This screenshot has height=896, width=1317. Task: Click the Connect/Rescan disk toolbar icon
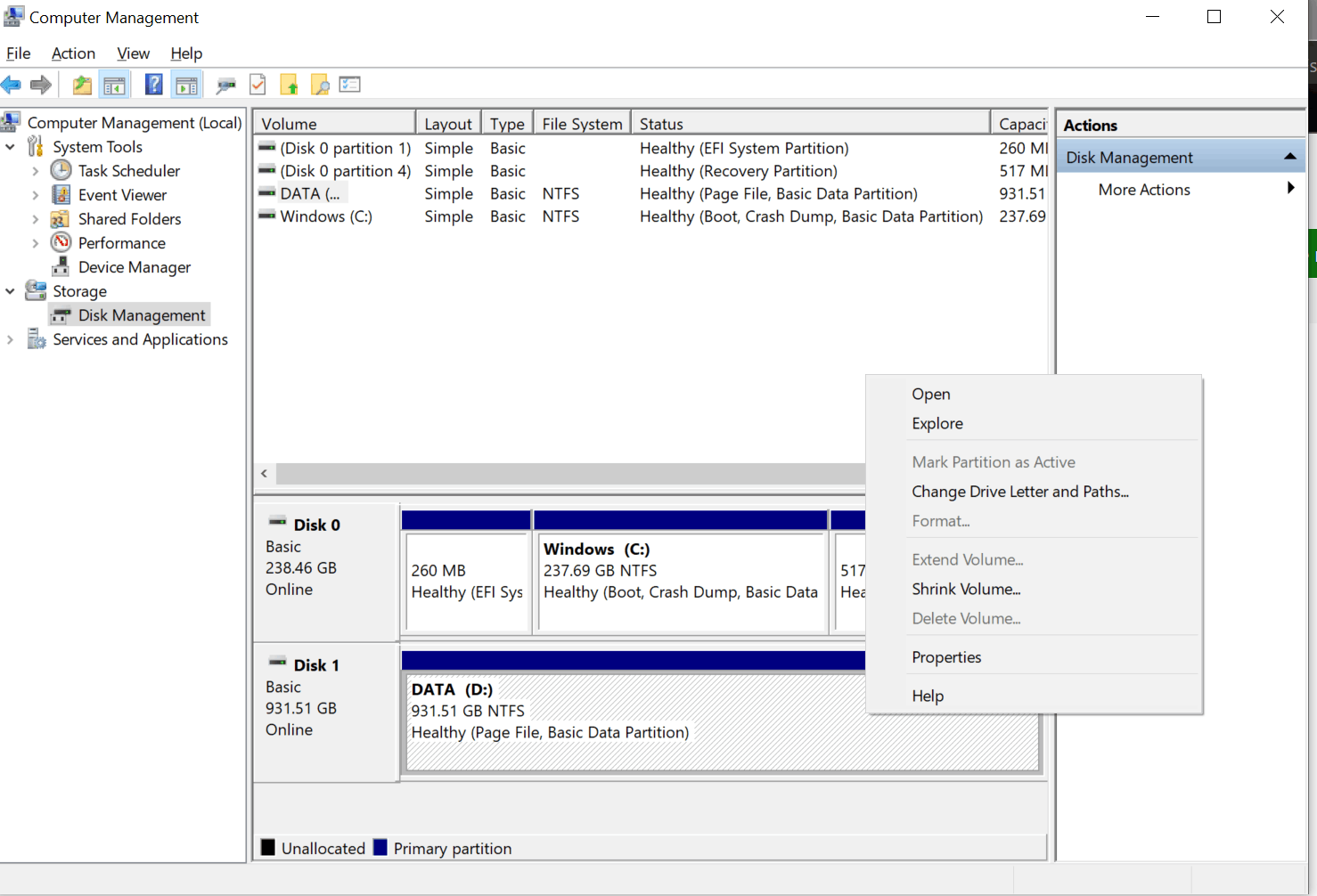pyautogui.click(x=225, y=86)
